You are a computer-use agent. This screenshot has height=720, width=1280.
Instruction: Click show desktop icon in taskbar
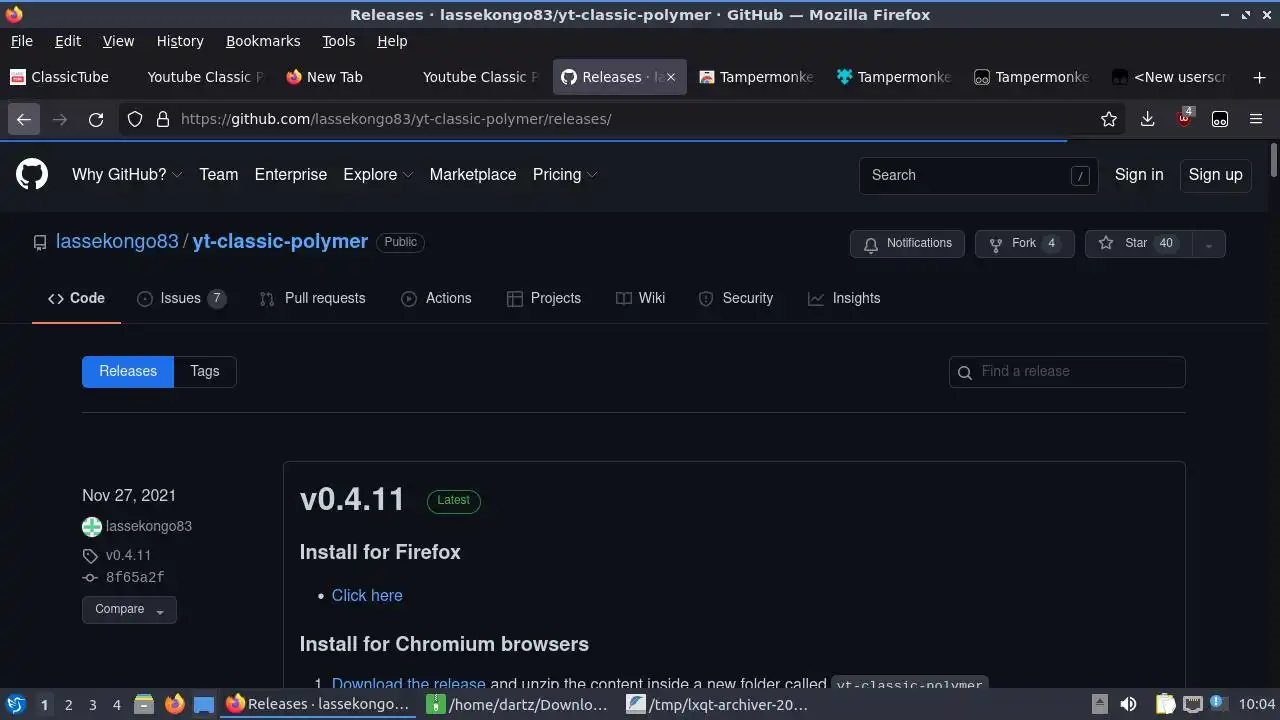(x=204, y=704)
